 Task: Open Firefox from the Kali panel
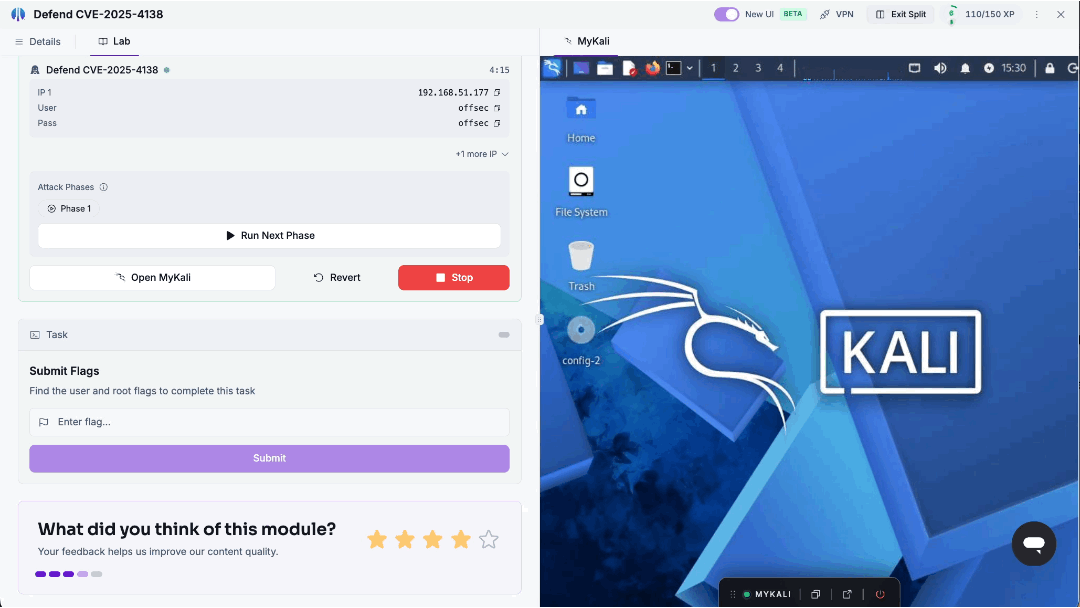[x=652, y=68]
